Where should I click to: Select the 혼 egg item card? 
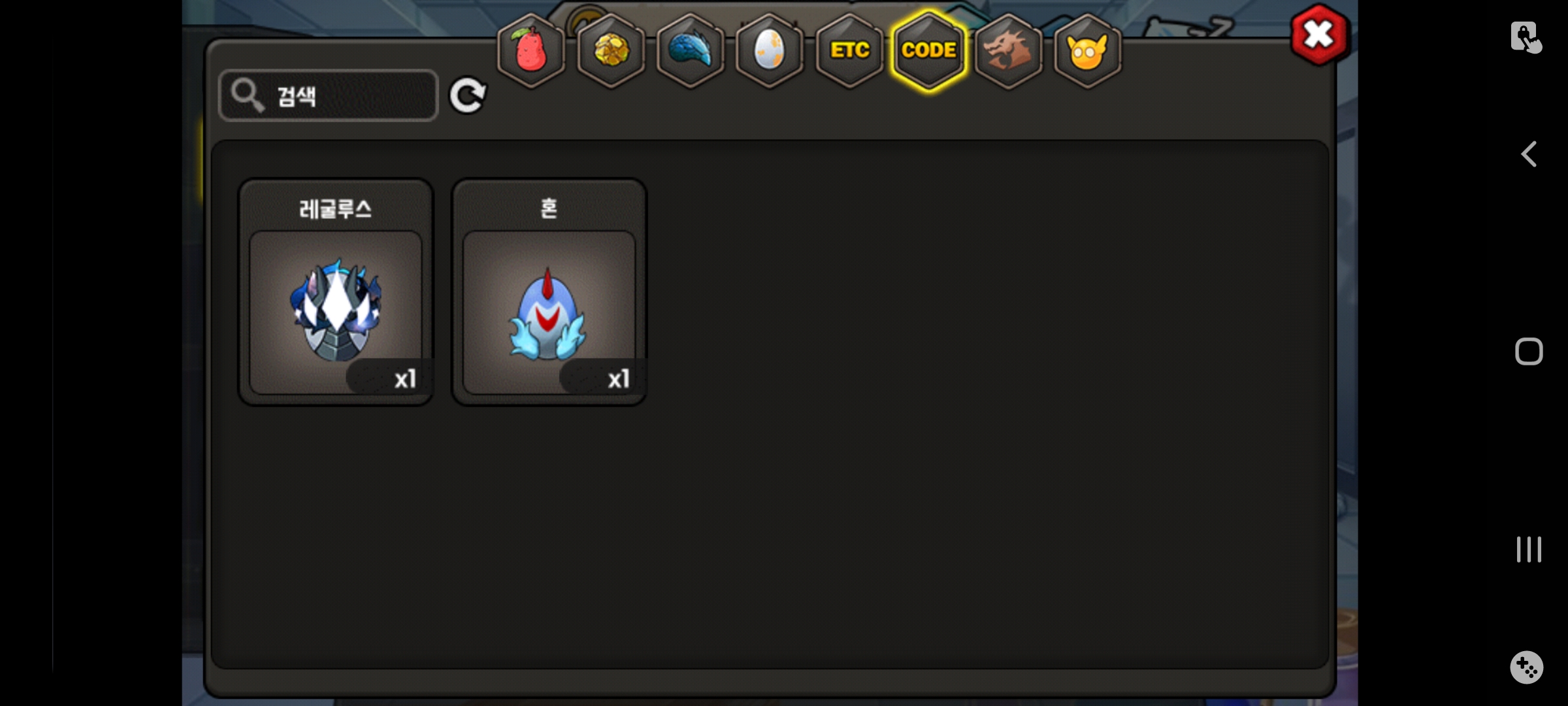tap(549, 292)
